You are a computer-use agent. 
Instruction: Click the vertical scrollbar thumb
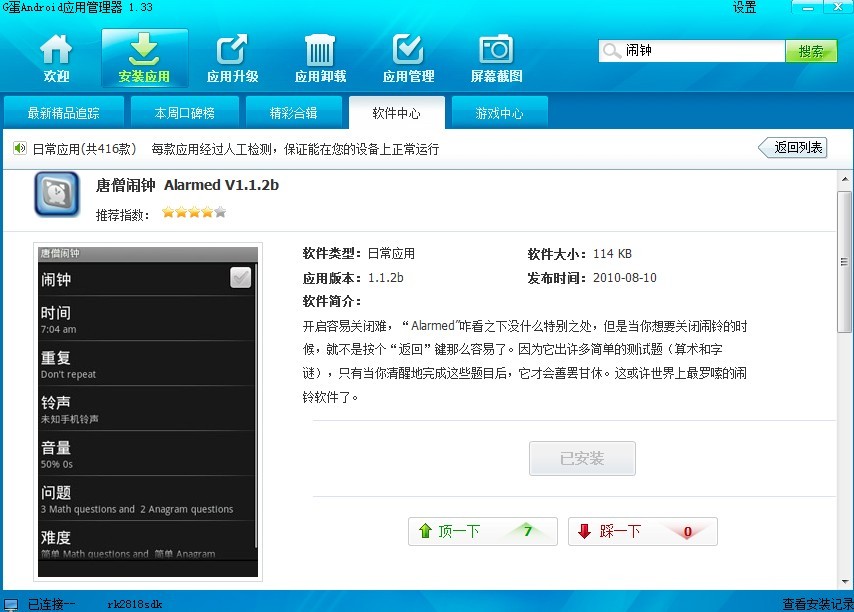coord(844,262)
